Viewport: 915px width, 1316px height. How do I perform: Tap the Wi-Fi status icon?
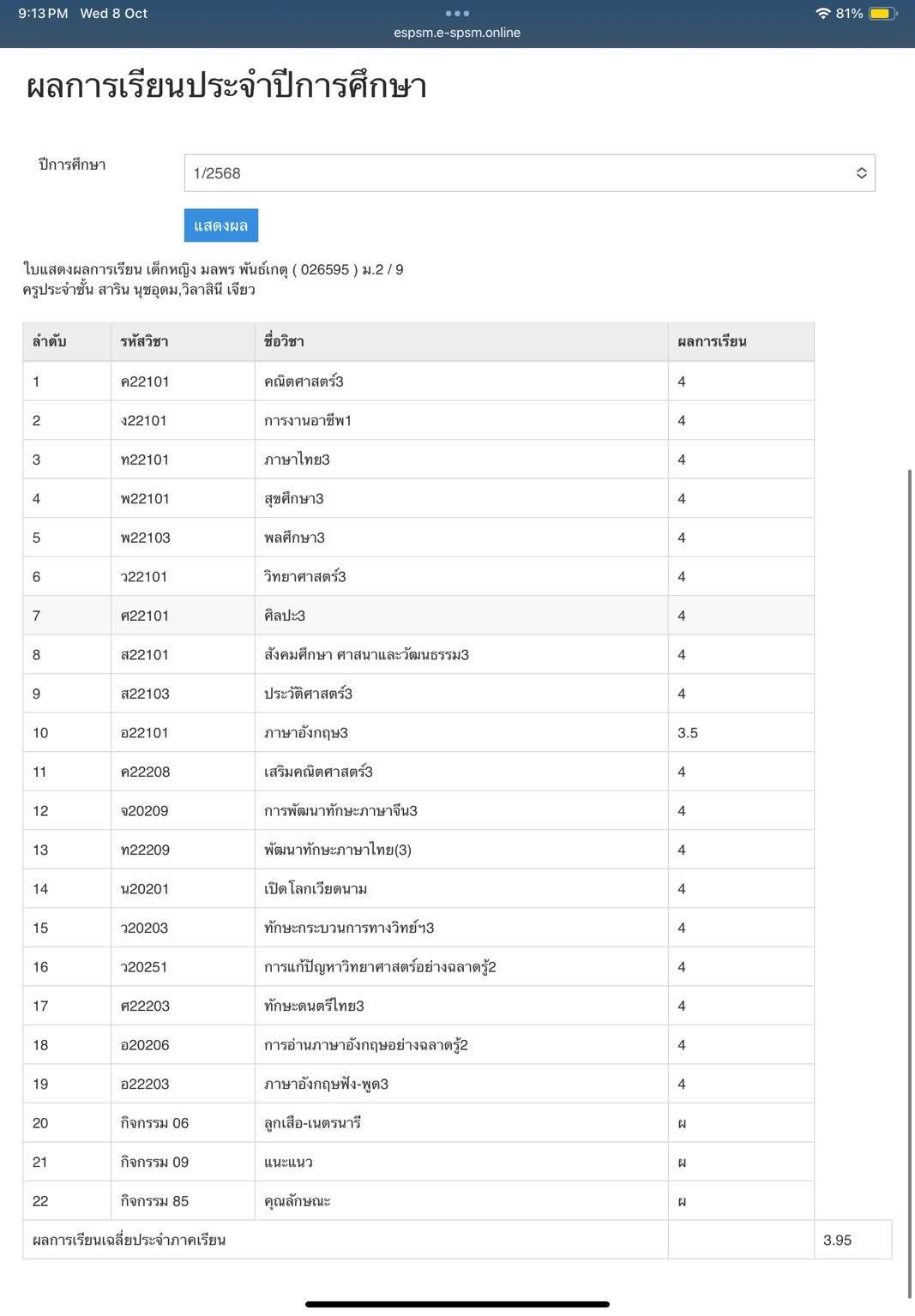pyautogui.click(x=822, y=14)
